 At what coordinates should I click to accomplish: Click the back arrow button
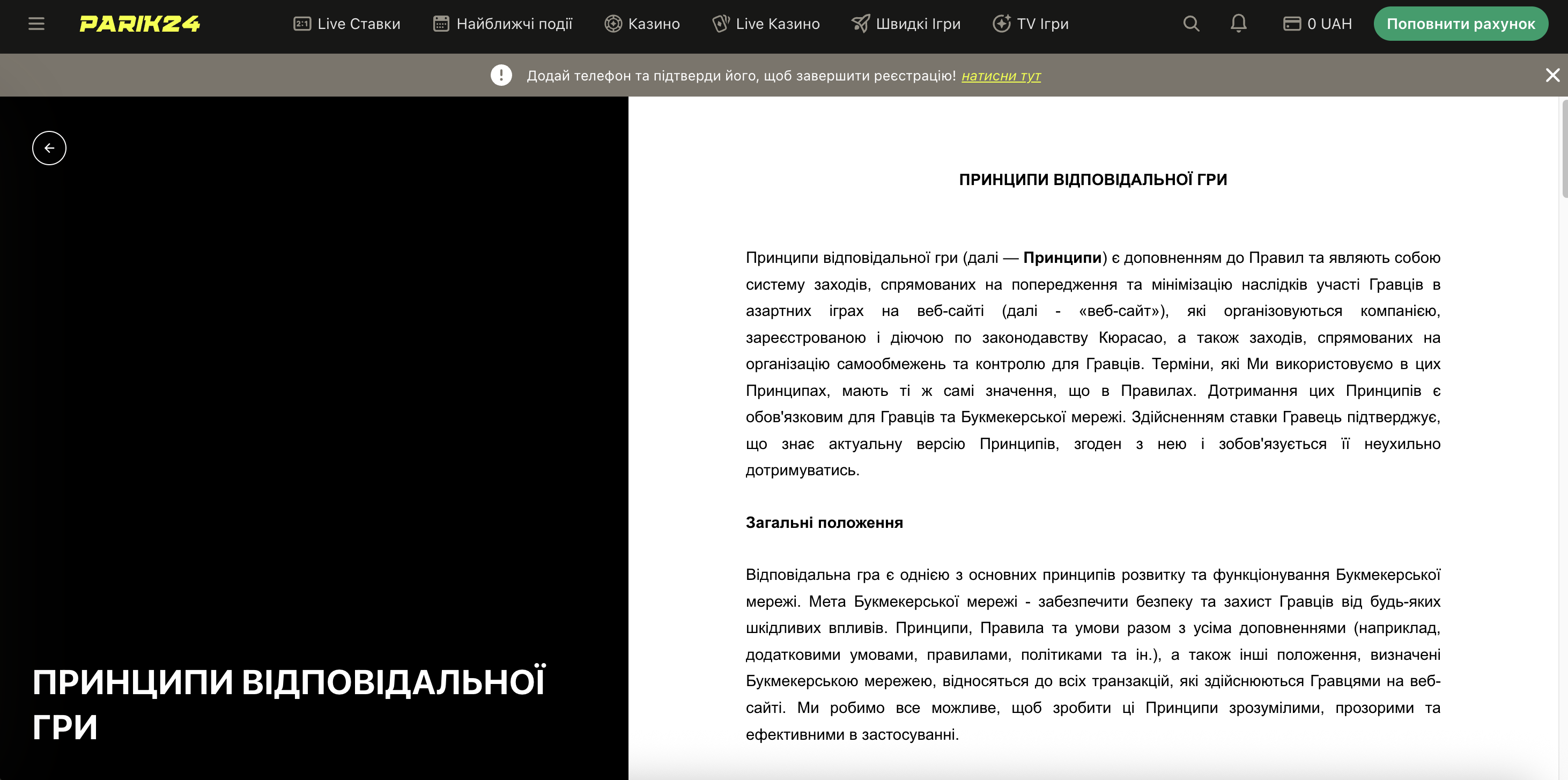click(49, 148)
